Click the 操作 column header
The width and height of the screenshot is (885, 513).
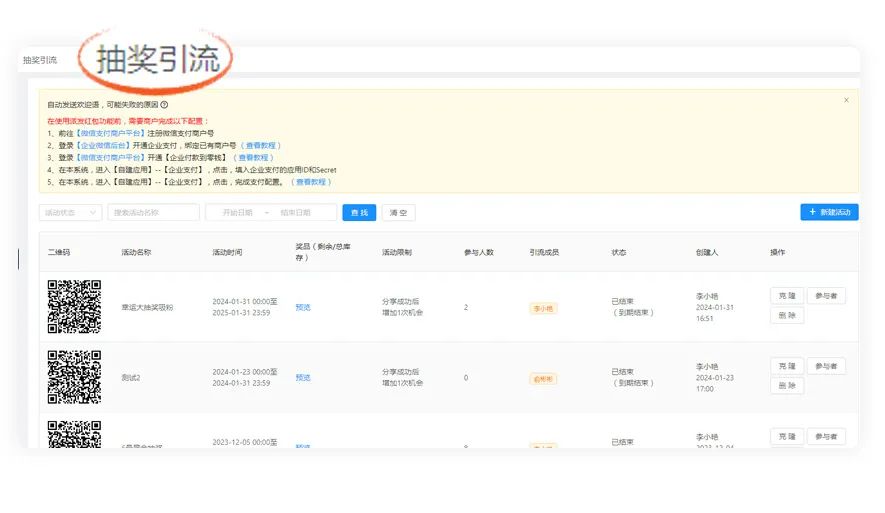coord(777,252)
